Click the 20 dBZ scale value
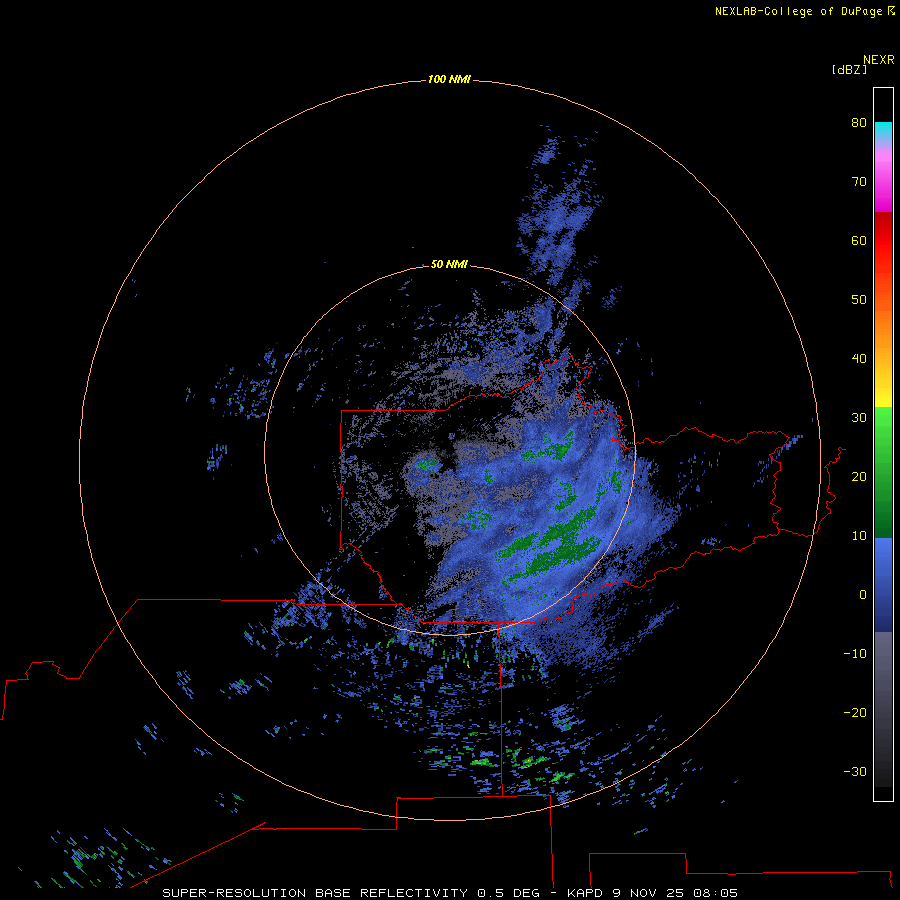The height and width of the screenshot is (900, 900). pos(859,476)
